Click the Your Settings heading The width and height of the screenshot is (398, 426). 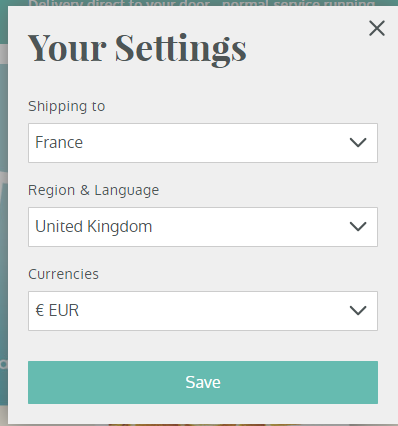(x=137, y=49)
